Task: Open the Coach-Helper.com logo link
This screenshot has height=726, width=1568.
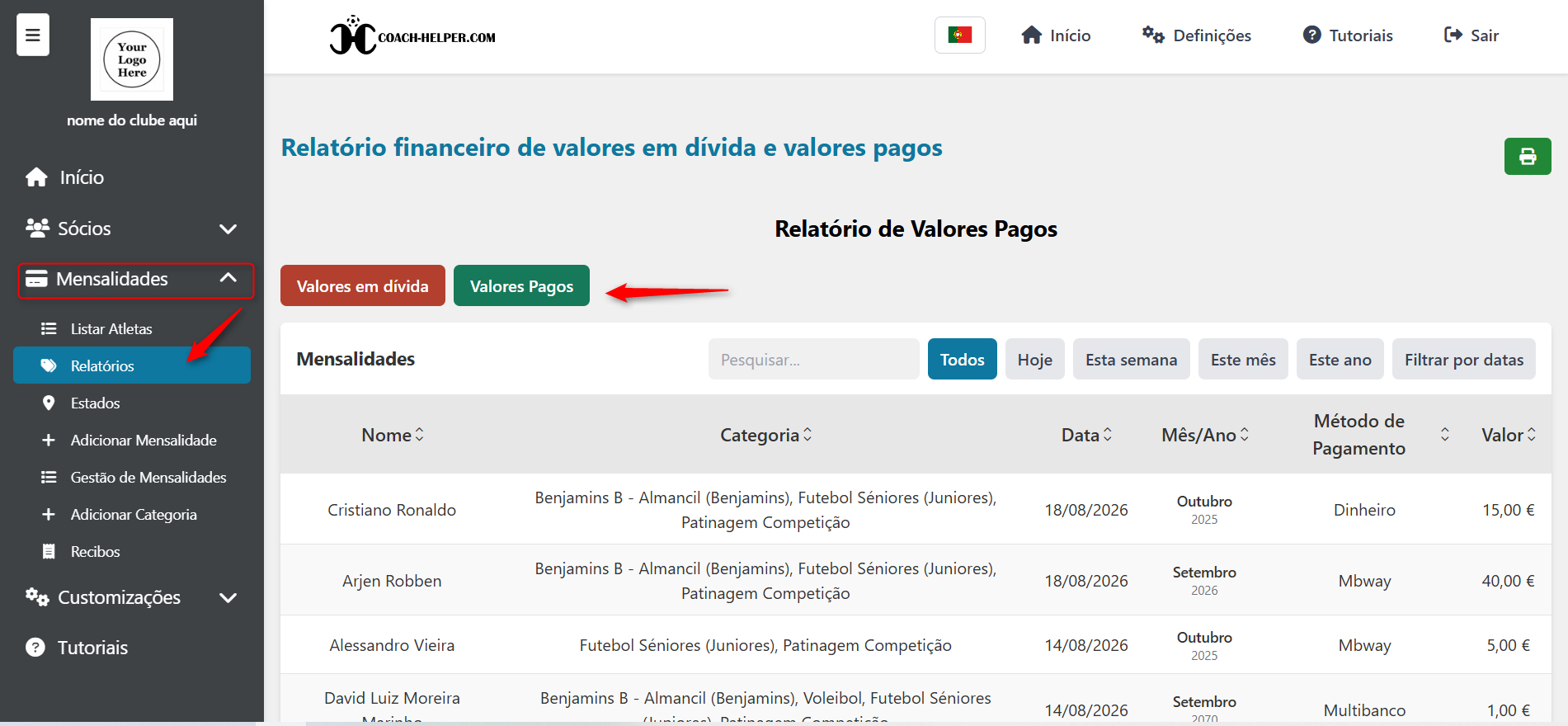Action: click(x=412, y=35)
